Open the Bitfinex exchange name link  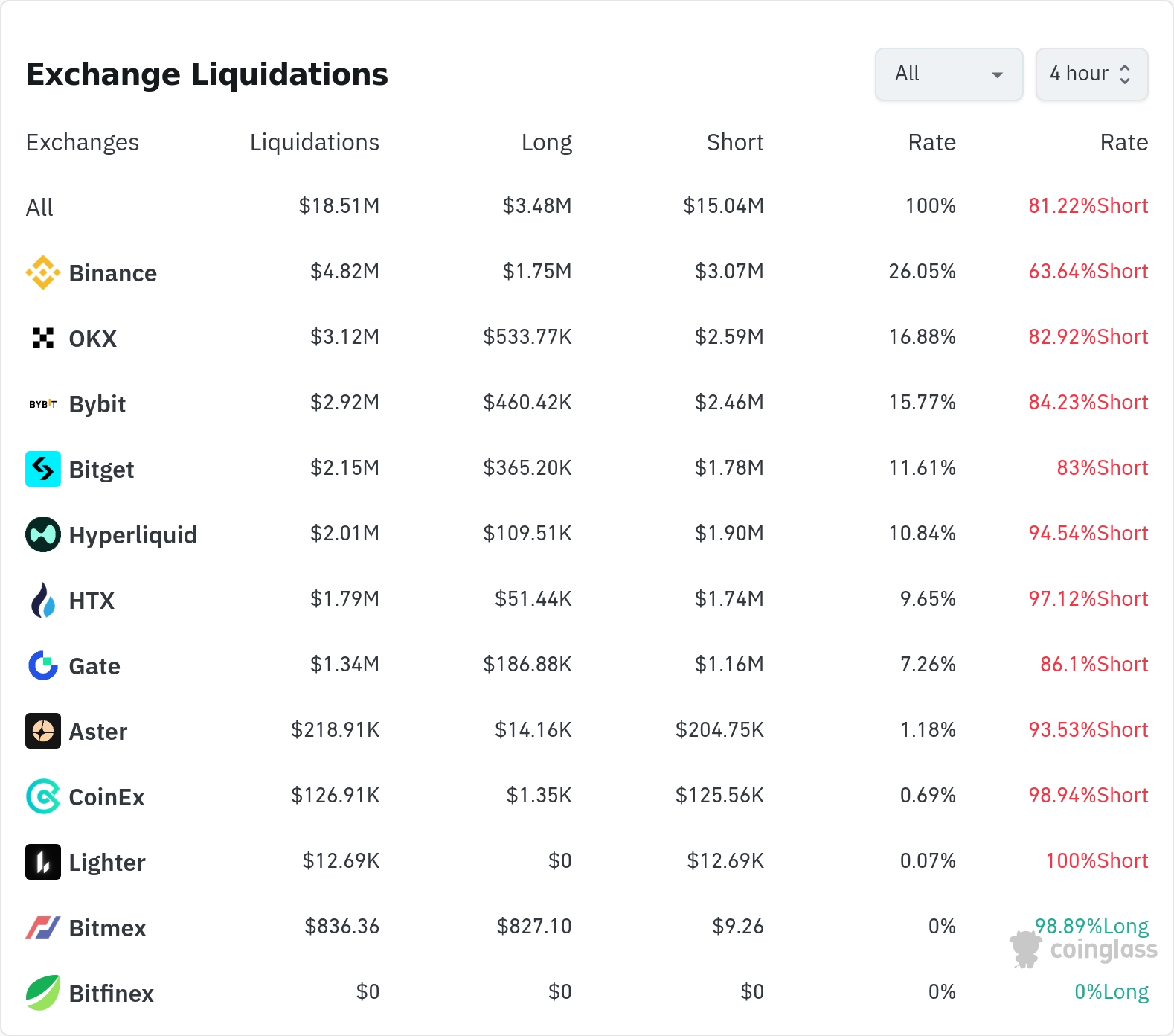tap(111, 994)
